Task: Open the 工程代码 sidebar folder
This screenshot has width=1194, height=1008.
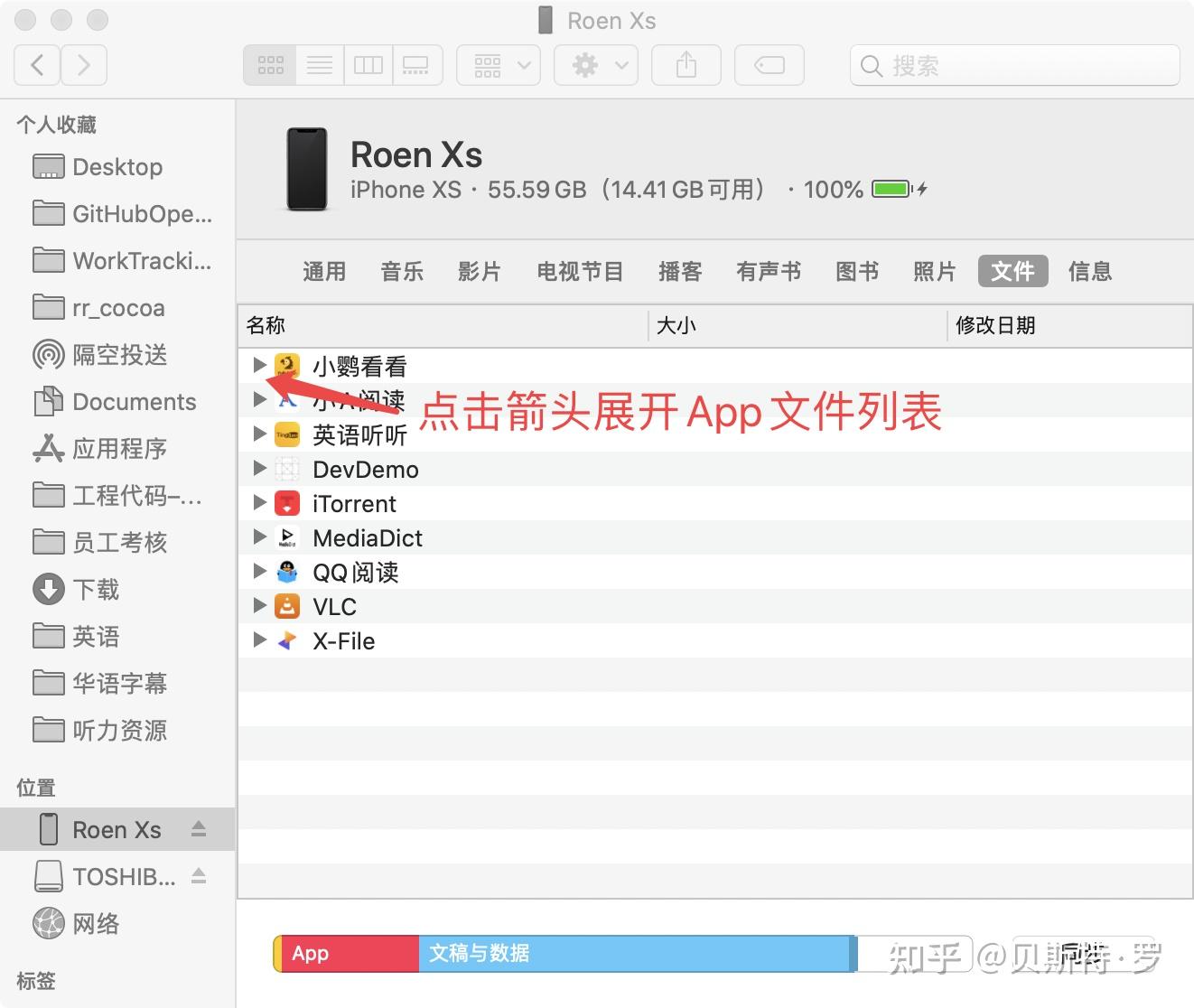Action: tap(117, 496)
